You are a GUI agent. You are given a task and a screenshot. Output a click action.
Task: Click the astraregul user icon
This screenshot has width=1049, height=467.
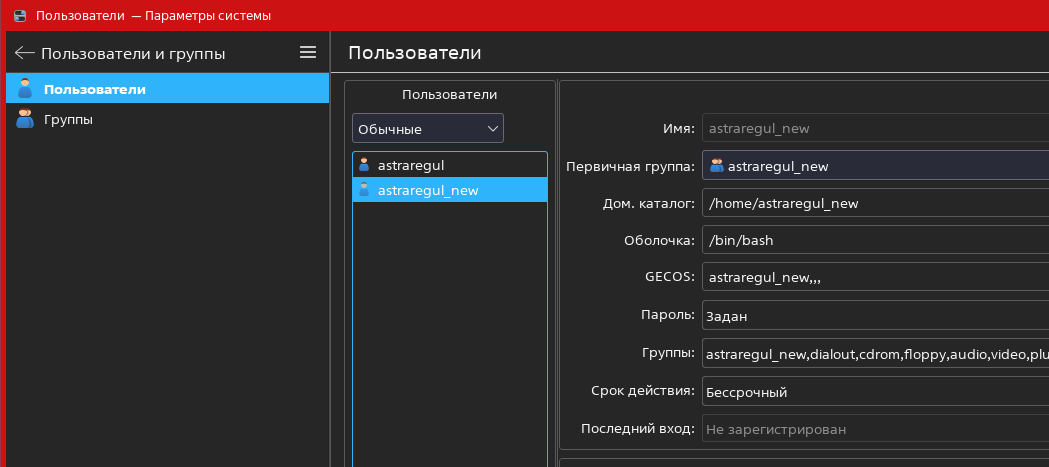click(x=364, y=165)
